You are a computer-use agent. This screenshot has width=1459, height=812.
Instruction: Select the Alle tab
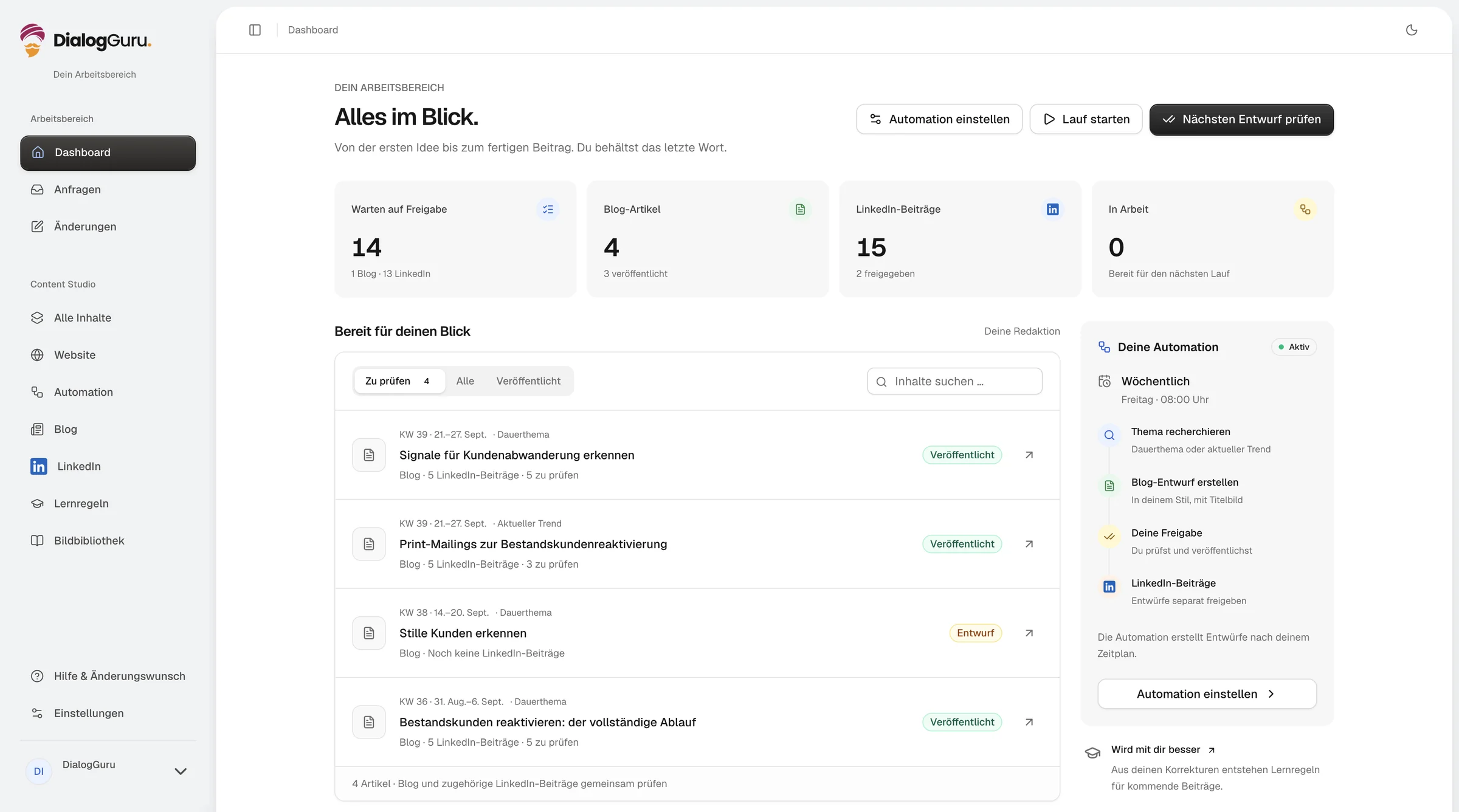click(x=465, y=381)
